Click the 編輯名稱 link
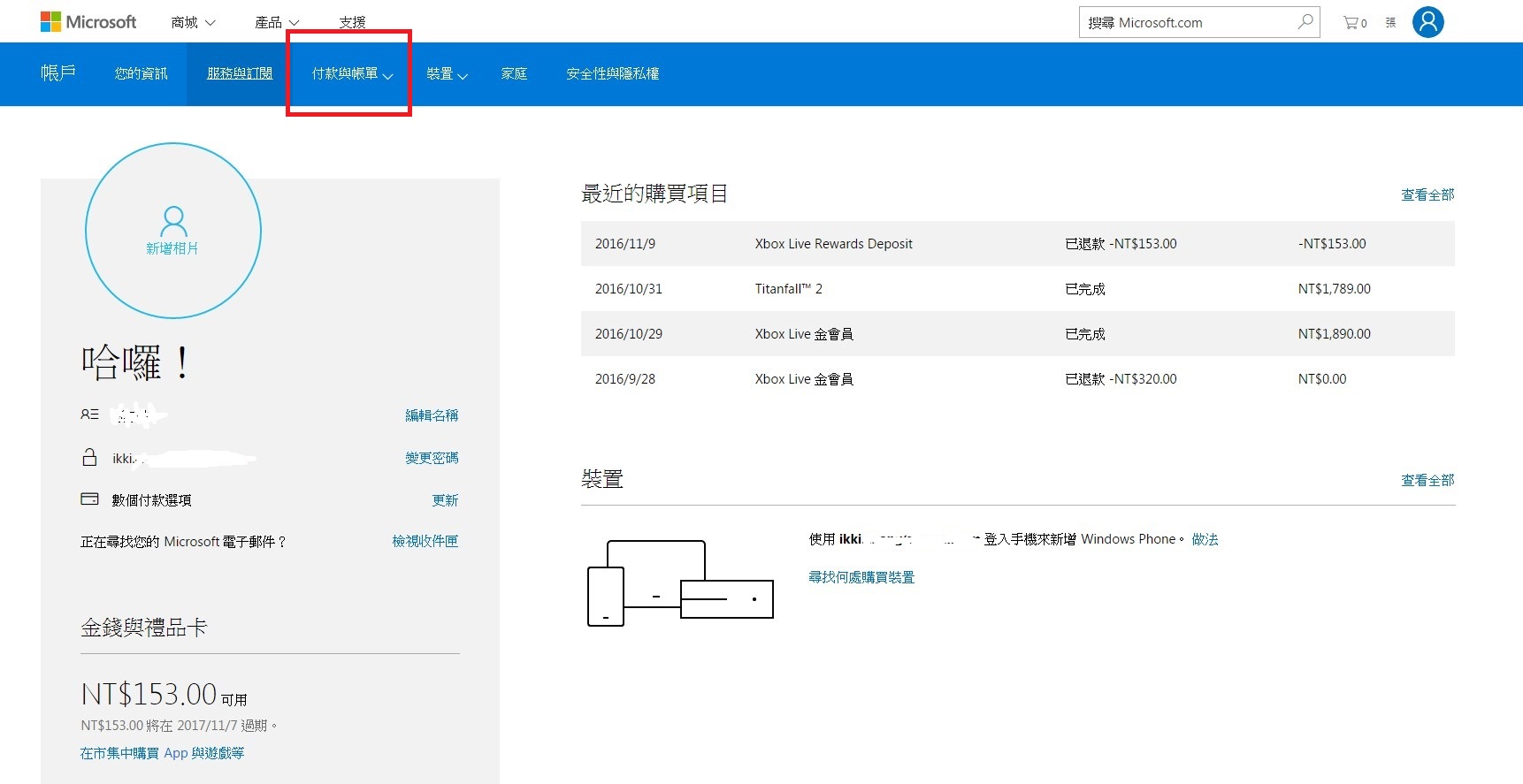 pos(432,415)
